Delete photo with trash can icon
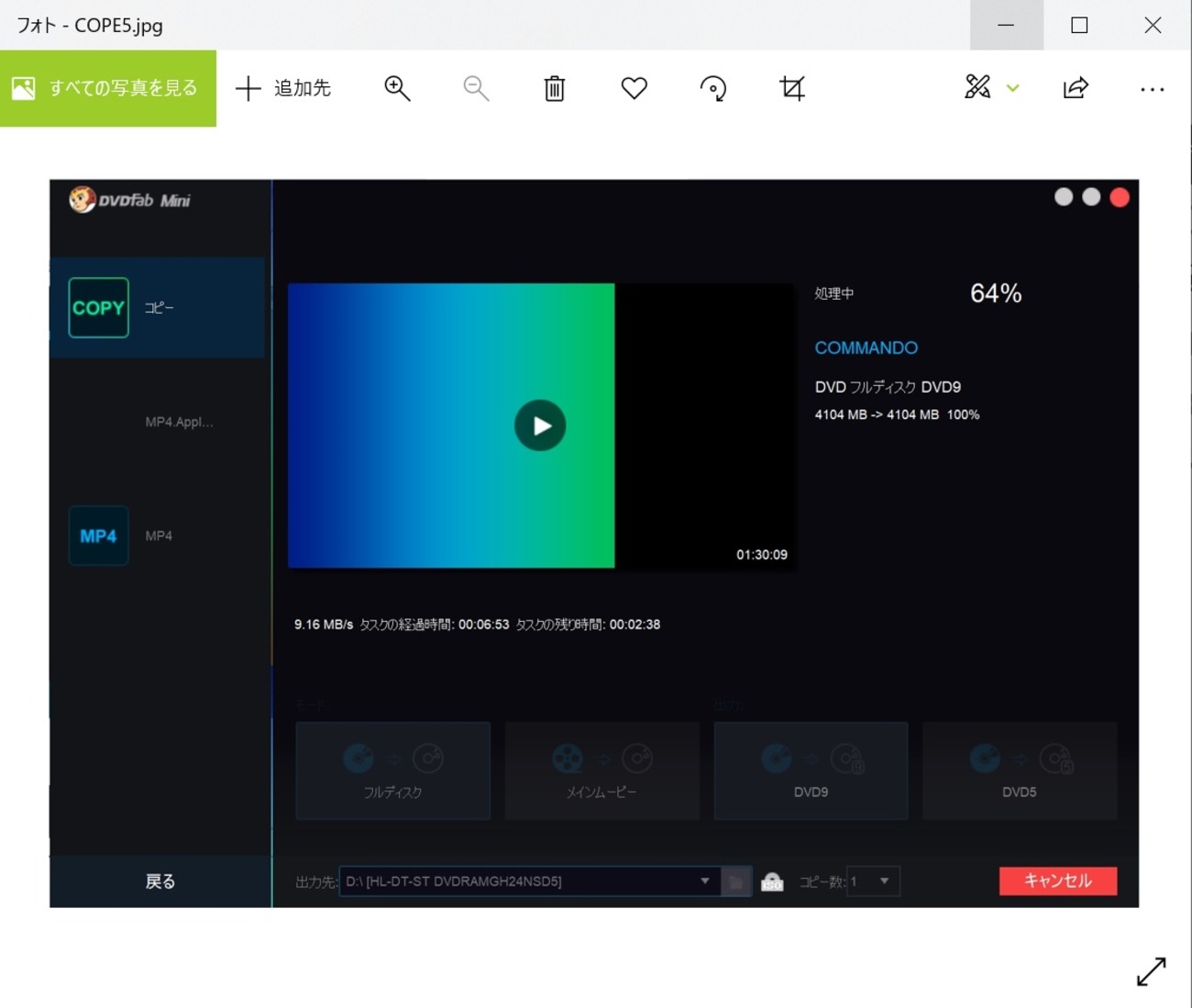The height and width of the screenshot is (1008, 1192). (555, 88)
